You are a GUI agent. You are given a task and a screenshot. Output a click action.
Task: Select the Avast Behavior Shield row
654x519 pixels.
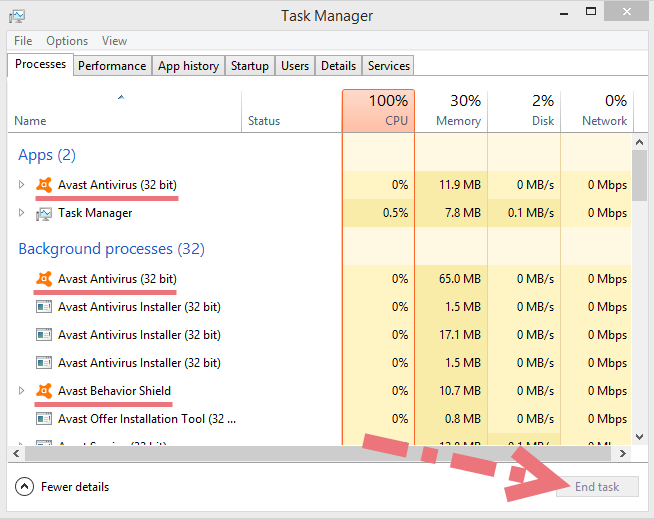pyautogui.click(x=319, y=391)
